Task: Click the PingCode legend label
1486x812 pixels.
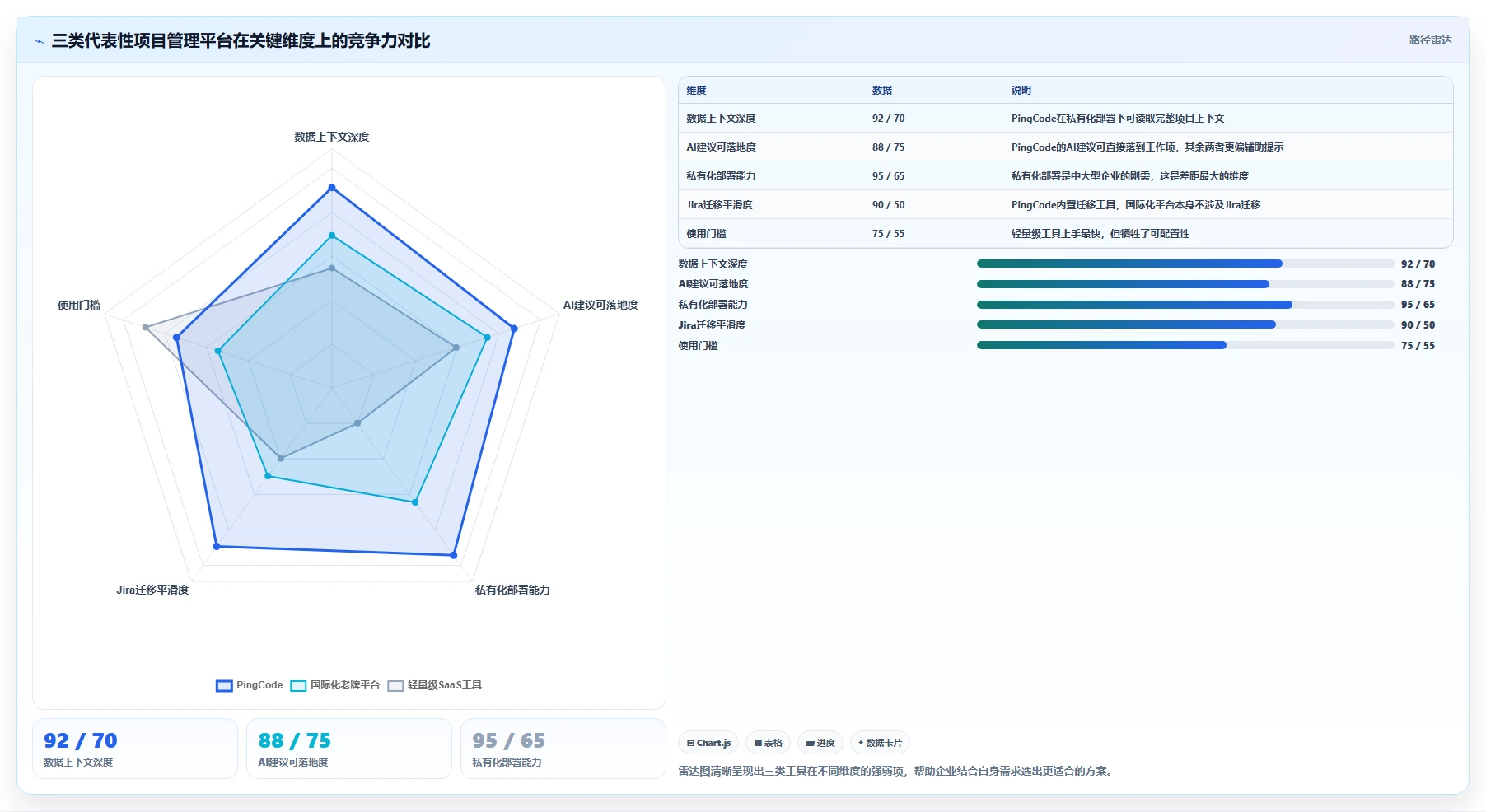Action: (259, 685)
